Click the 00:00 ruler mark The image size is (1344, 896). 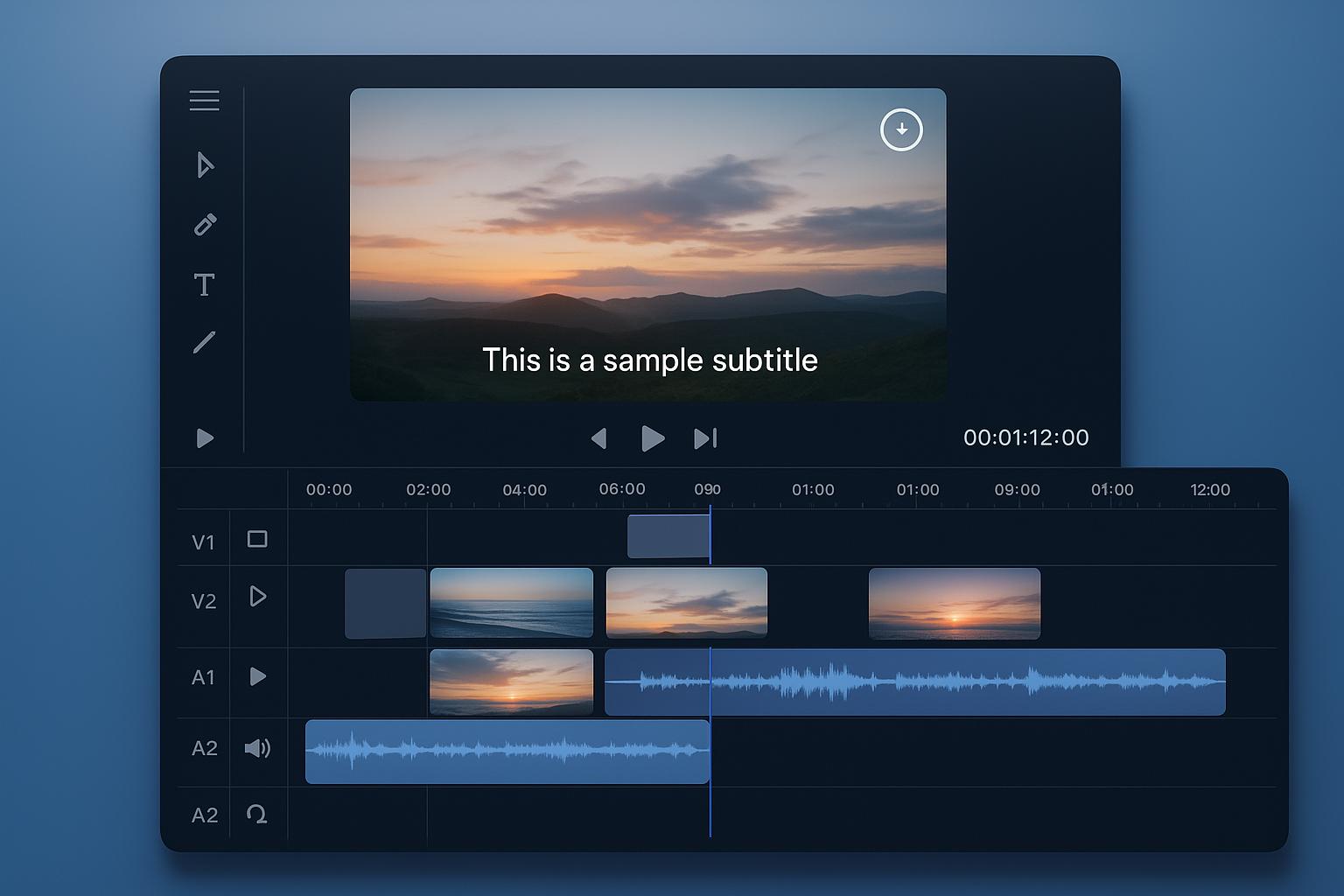coord(329,490)
